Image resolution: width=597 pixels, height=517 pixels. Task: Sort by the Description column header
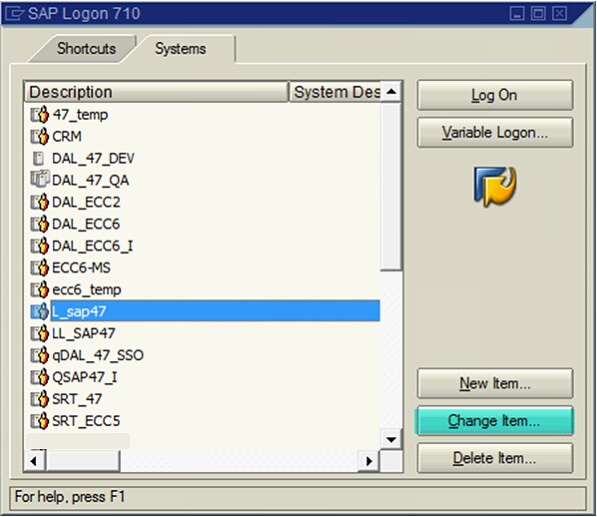(156, 92)
